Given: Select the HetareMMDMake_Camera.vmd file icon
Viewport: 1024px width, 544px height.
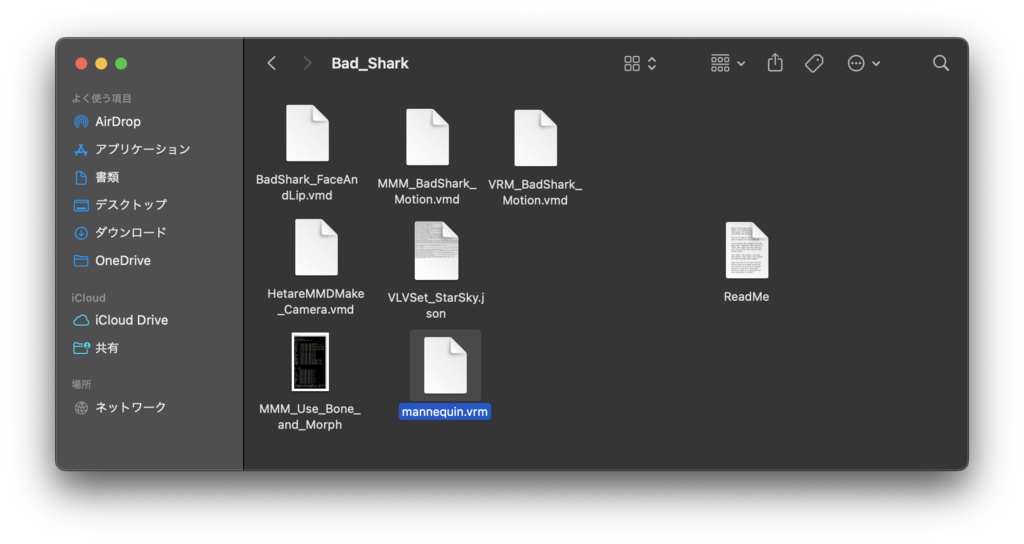Looking at the screenshot, I should click(x=316, y=248).
